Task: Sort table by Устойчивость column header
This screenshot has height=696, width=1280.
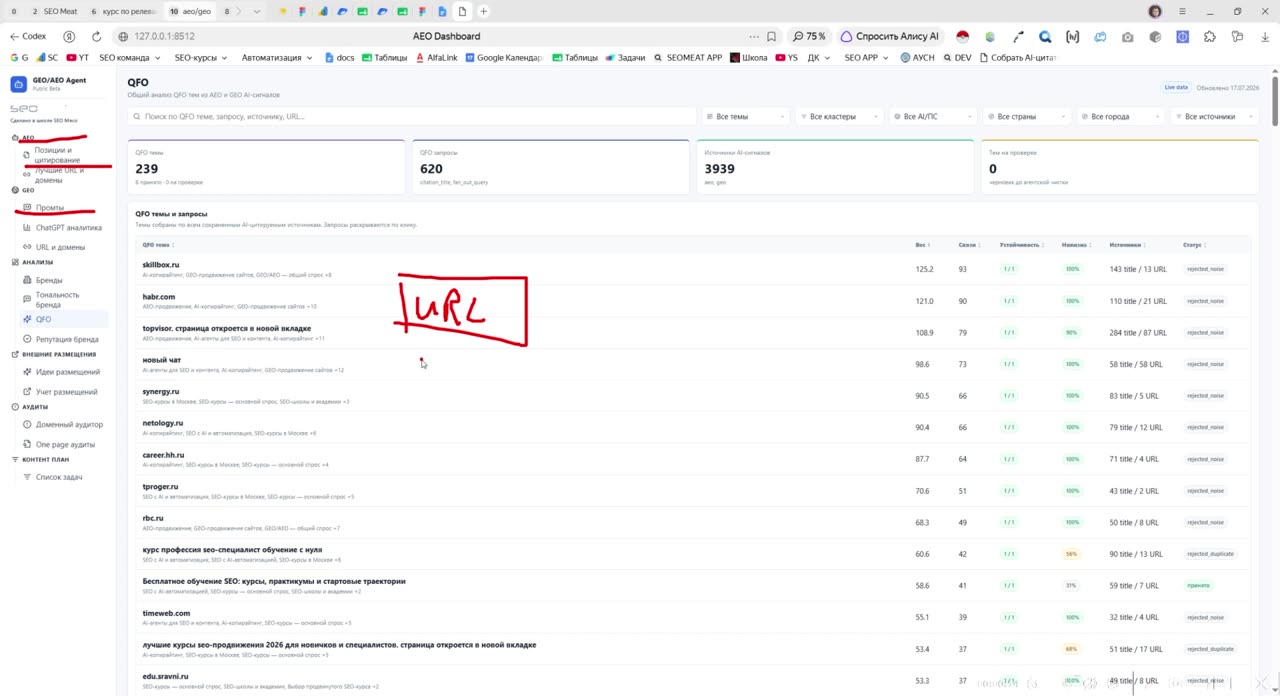Action: pos(1021,245)
